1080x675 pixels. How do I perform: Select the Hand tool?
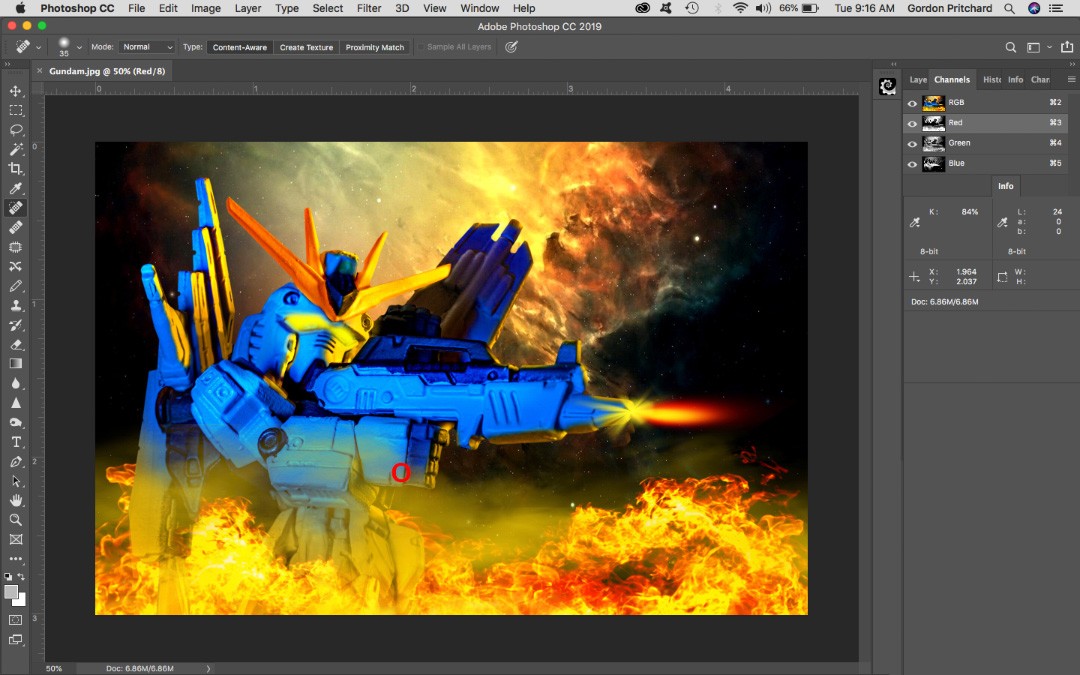coord(16,500)
